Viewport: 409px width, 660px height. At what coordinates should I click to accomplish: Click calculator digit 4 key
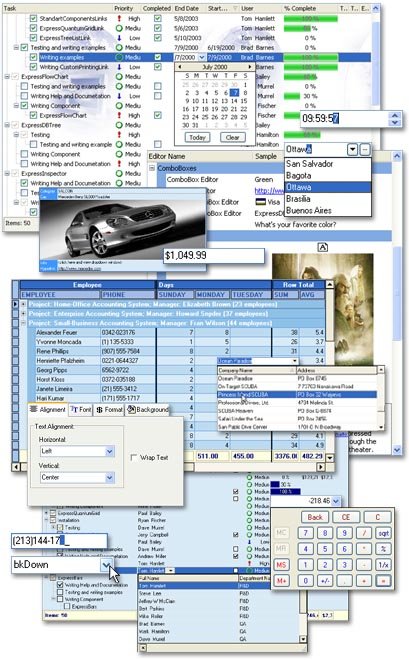[305, 549]
